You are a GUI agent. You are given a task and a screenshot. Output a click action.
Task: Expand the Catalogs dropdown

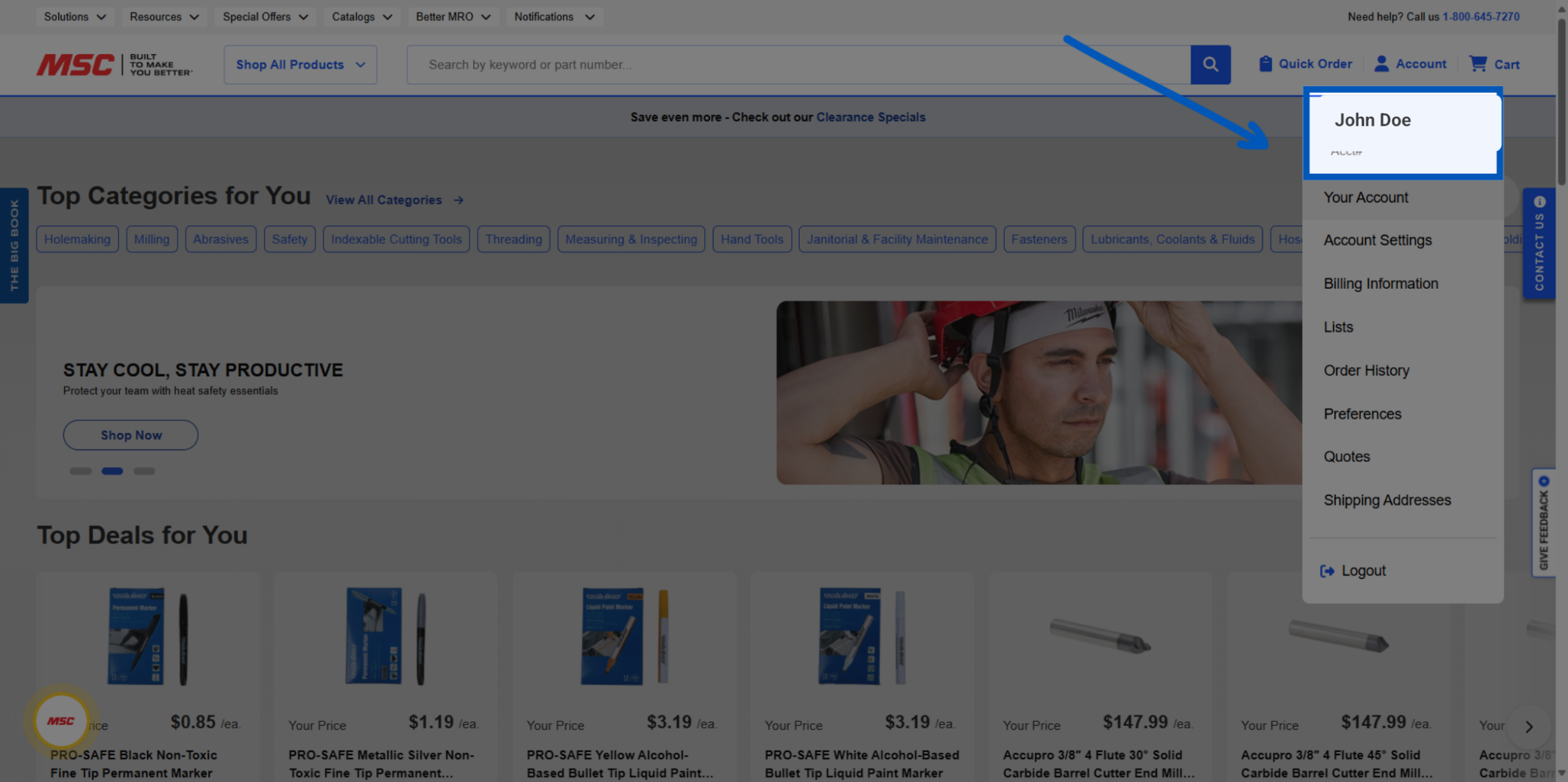(x=361, y=17)
